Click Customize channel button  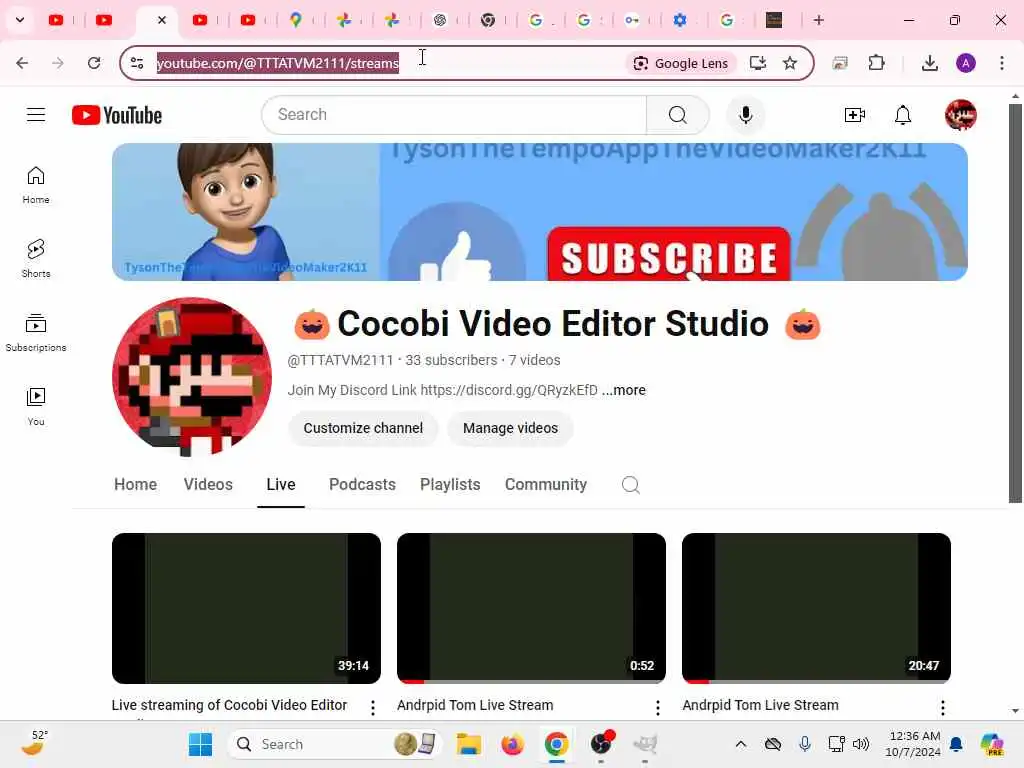363,428
